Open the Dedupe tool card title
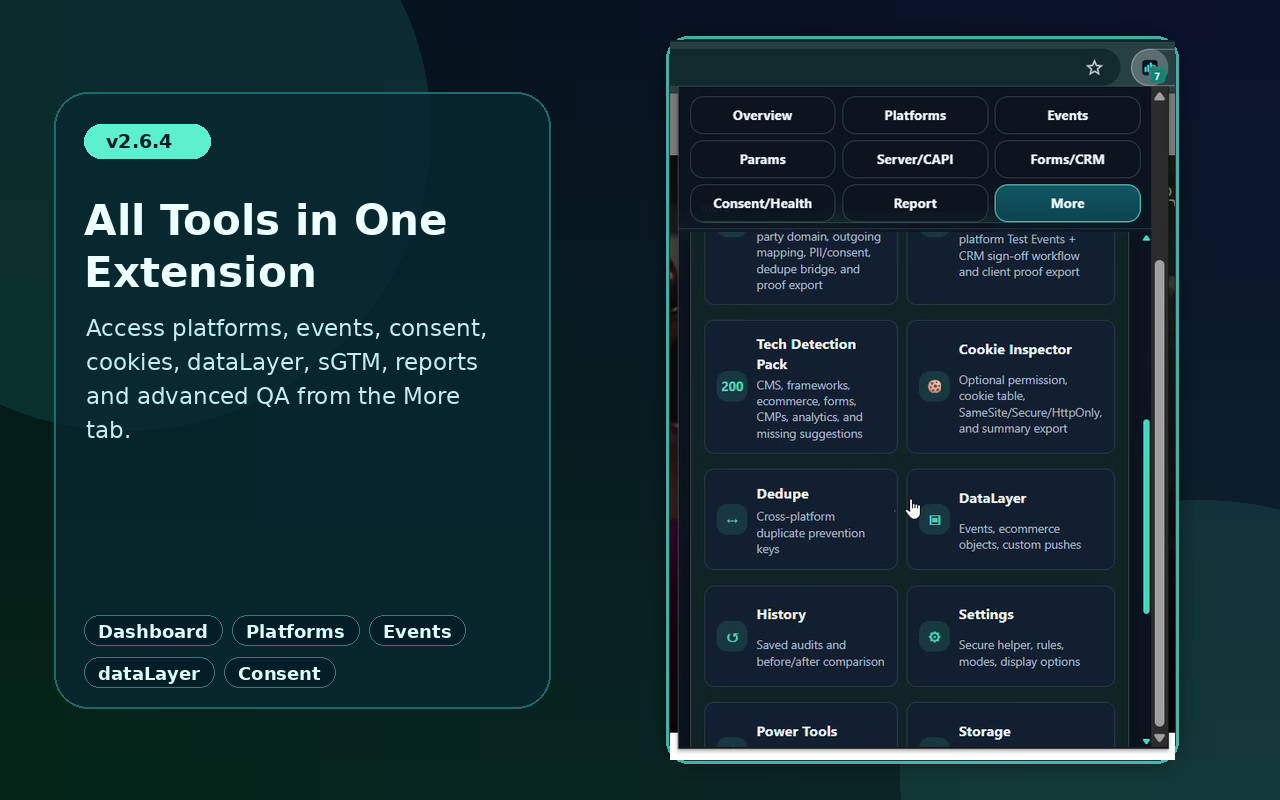The image size is (1280, 800). [782, 494]
